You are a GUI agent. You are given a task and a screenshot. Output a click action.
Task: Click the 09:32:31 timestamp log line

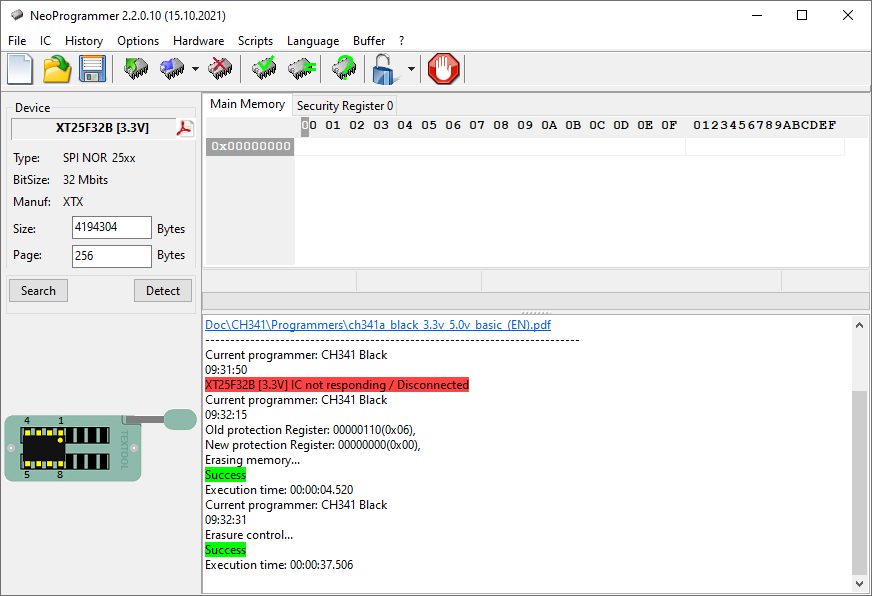click(x=226, y=520)
